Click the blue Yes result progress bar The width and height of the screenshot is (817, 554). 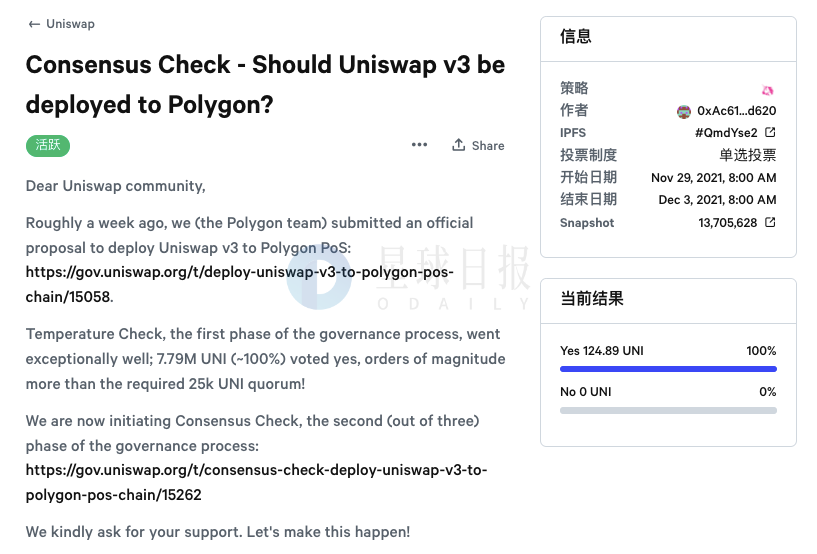tap(668, 369)
